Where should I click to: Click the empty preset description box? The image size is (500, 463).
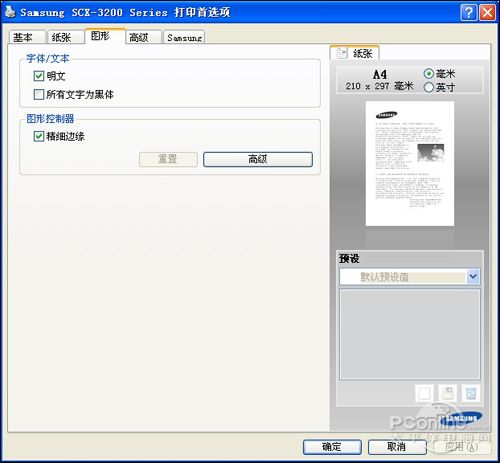tap(410, 334)
